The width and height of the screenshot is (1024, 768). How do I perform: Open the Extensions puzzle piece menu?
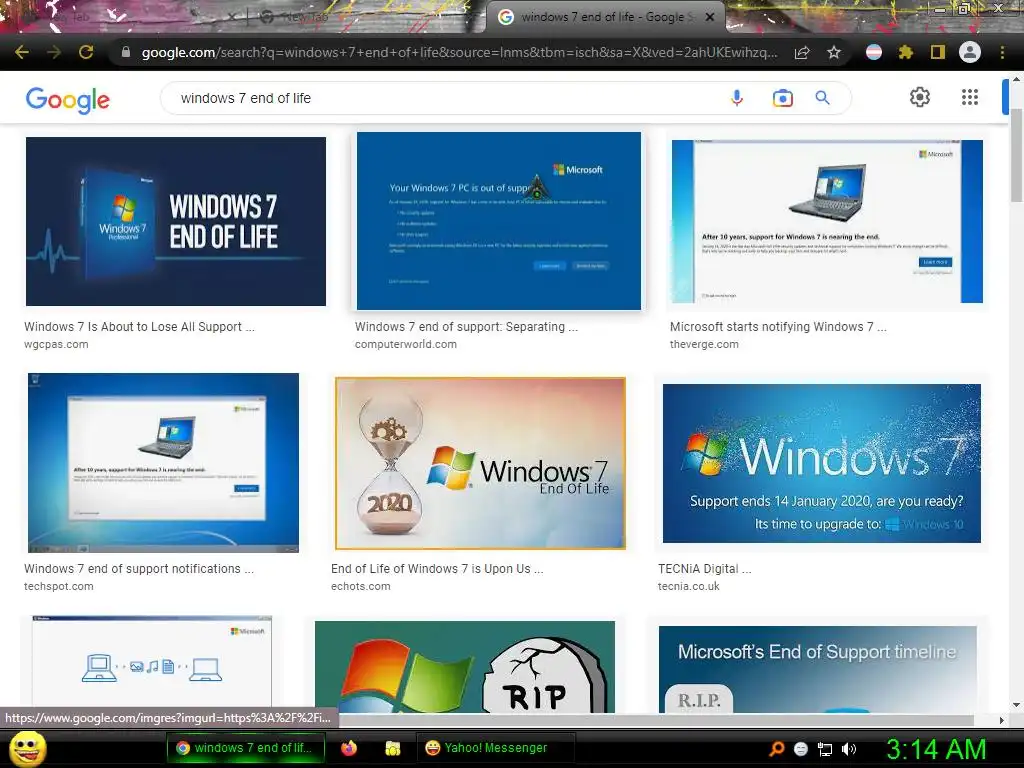coord(905,52)
